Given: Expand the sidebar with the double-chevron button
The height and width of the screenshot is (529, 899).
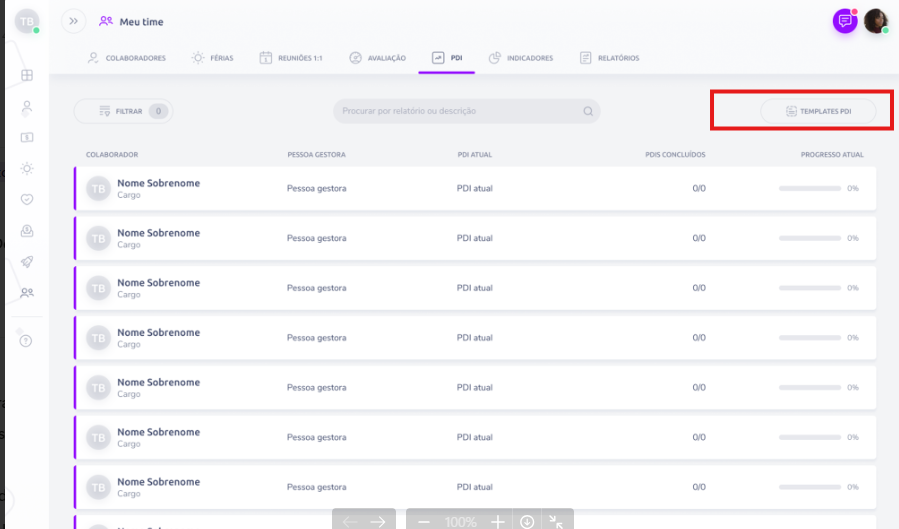Looking at the screenshot, I should pos(73,21).
